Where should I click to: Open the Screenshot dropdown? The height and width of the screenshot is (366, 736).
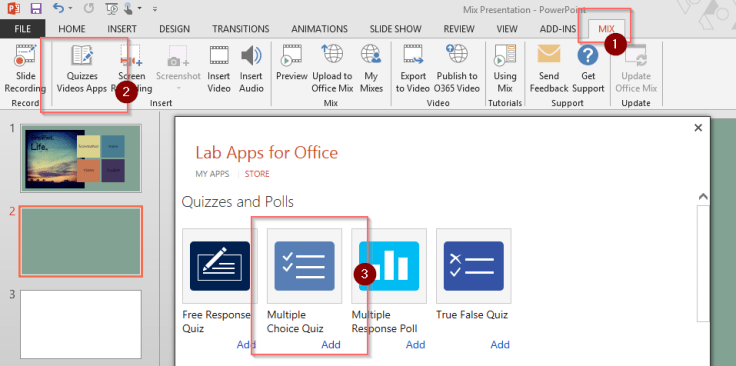[178, 69]
